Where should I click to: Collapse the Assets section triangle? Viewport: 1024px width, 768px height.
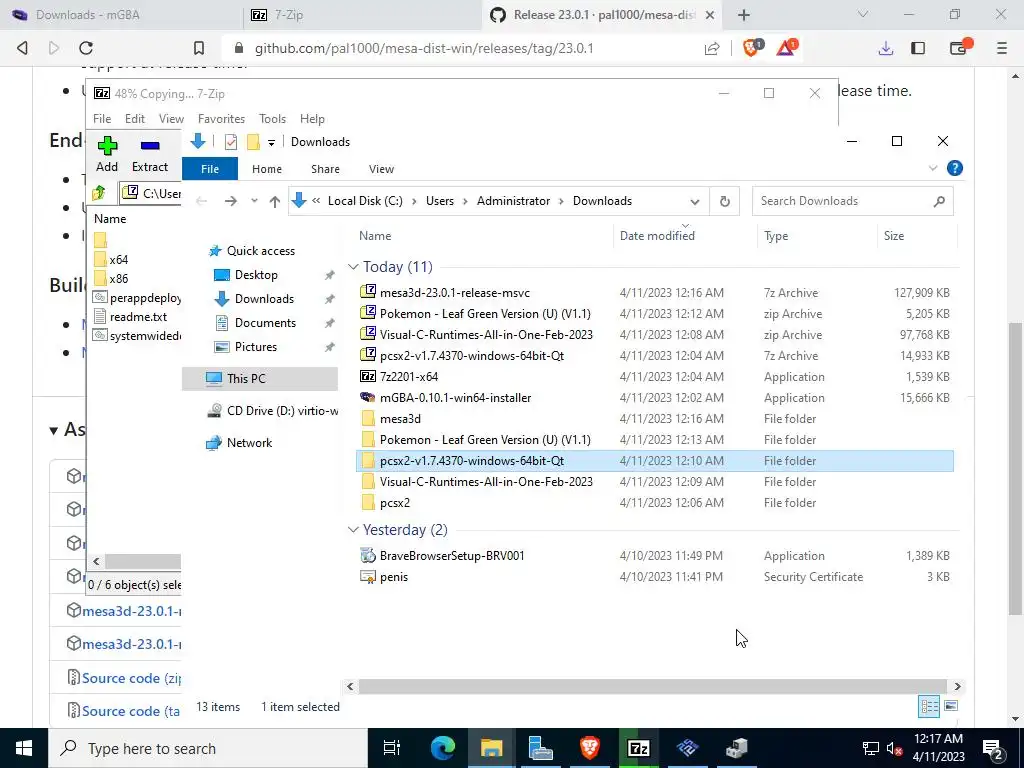[54, 430]
